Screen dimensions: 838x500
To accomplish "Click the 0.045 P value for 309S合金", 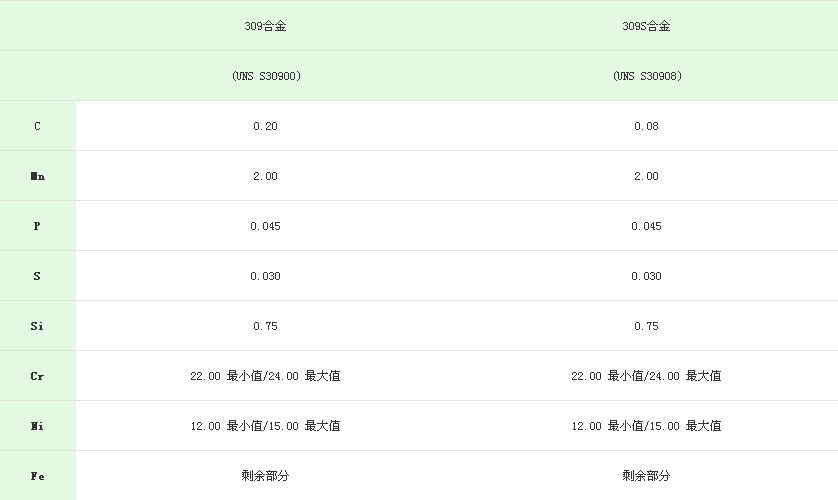I will coord(646,226).
